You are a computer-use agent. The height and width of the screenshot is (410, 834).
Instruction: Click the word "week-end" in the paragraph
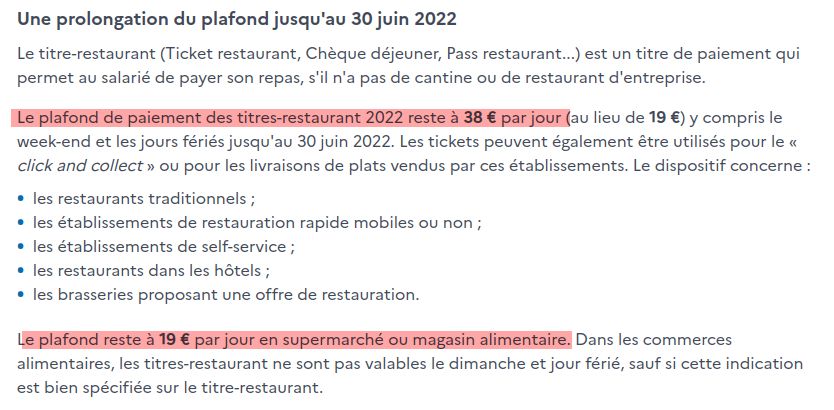coord(49,140)
